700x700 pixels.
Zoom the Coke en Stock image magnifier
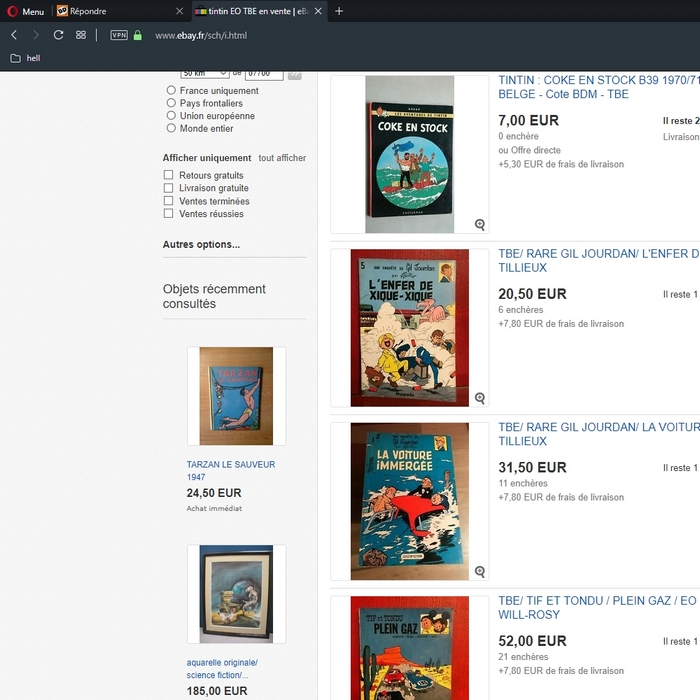point(479,224)
